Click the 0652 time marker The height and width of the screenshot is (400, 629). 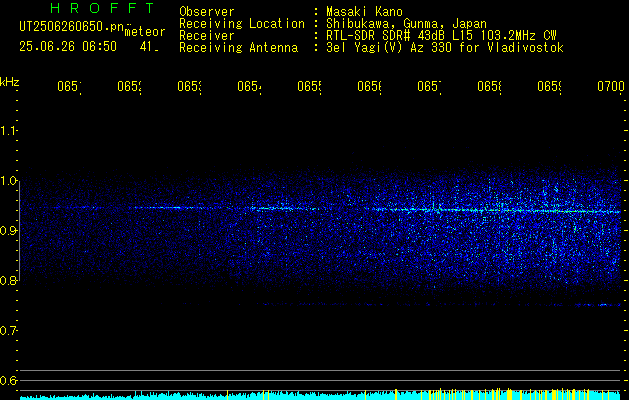(129, 86)
